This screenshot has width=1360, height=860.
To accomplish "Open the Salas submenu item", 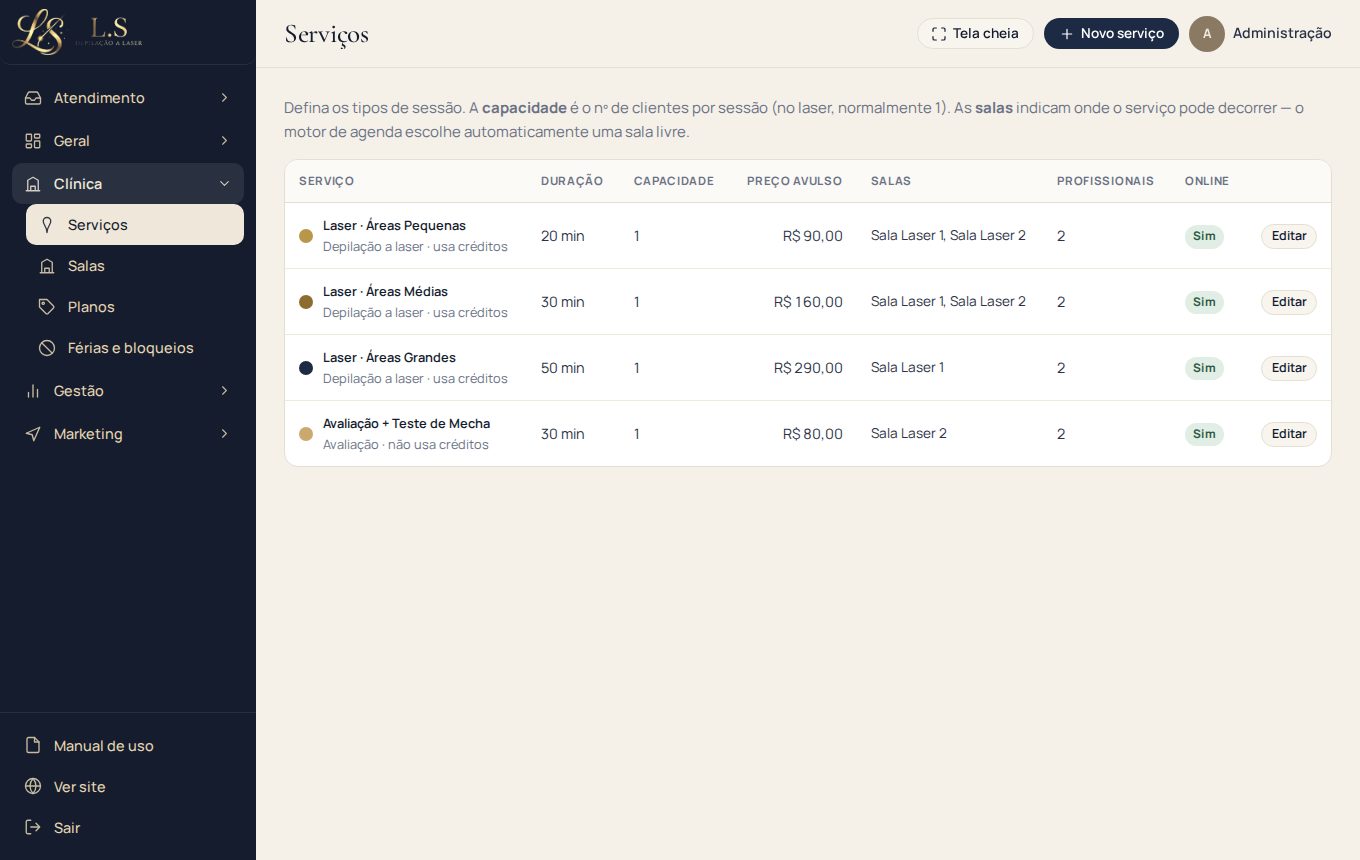I will [135, 266].
